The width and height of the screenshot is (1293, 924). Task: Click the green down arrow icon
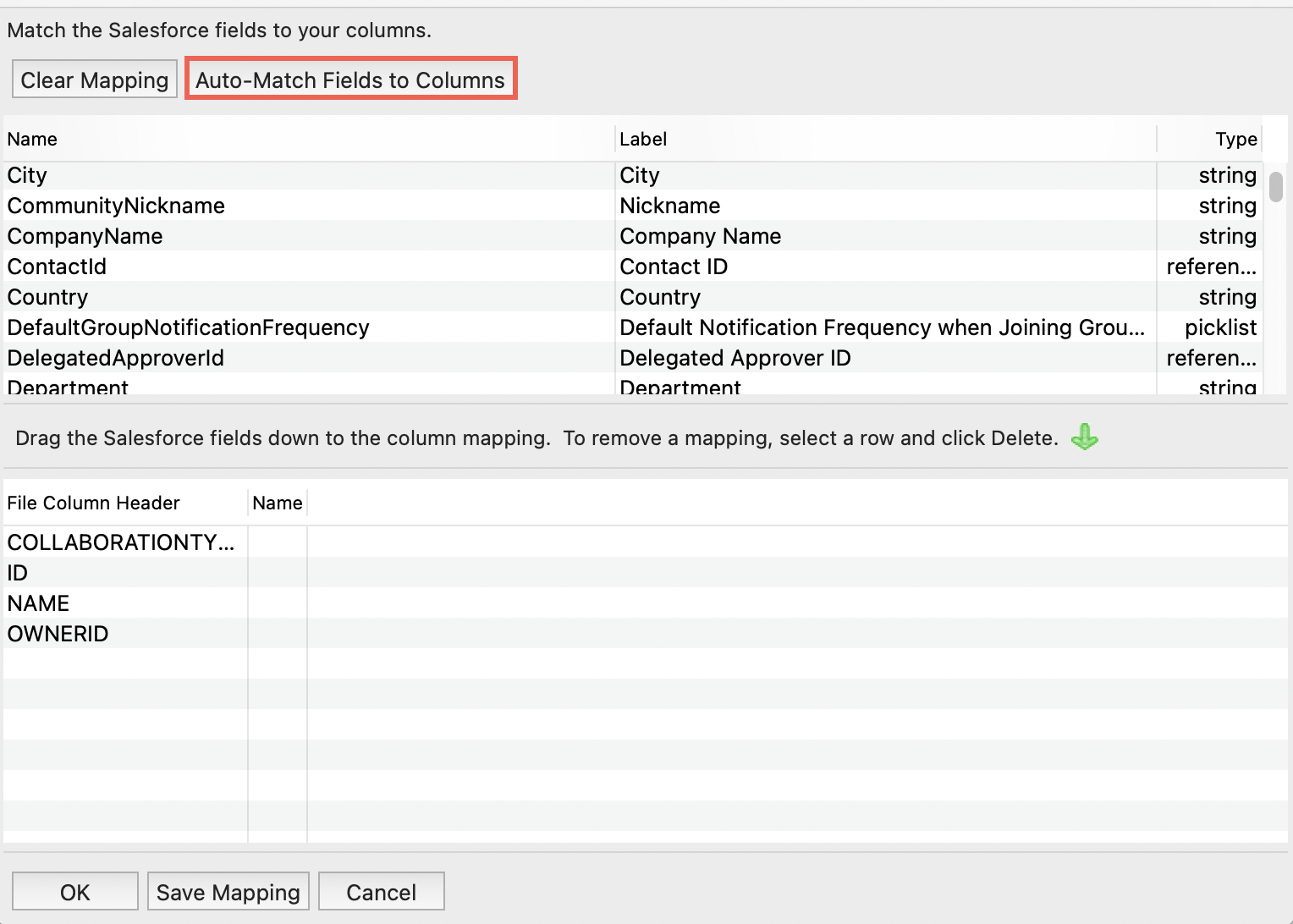[1085, 437]
